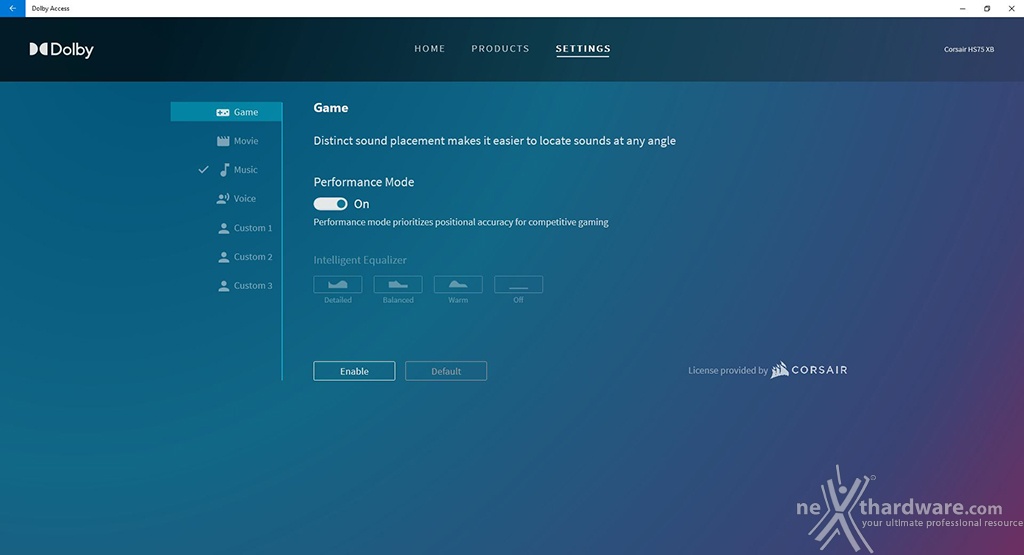This screenshot has width=1024, height=555.
Task: Turn off the Performance Mode switch
Action: point(330,204)
